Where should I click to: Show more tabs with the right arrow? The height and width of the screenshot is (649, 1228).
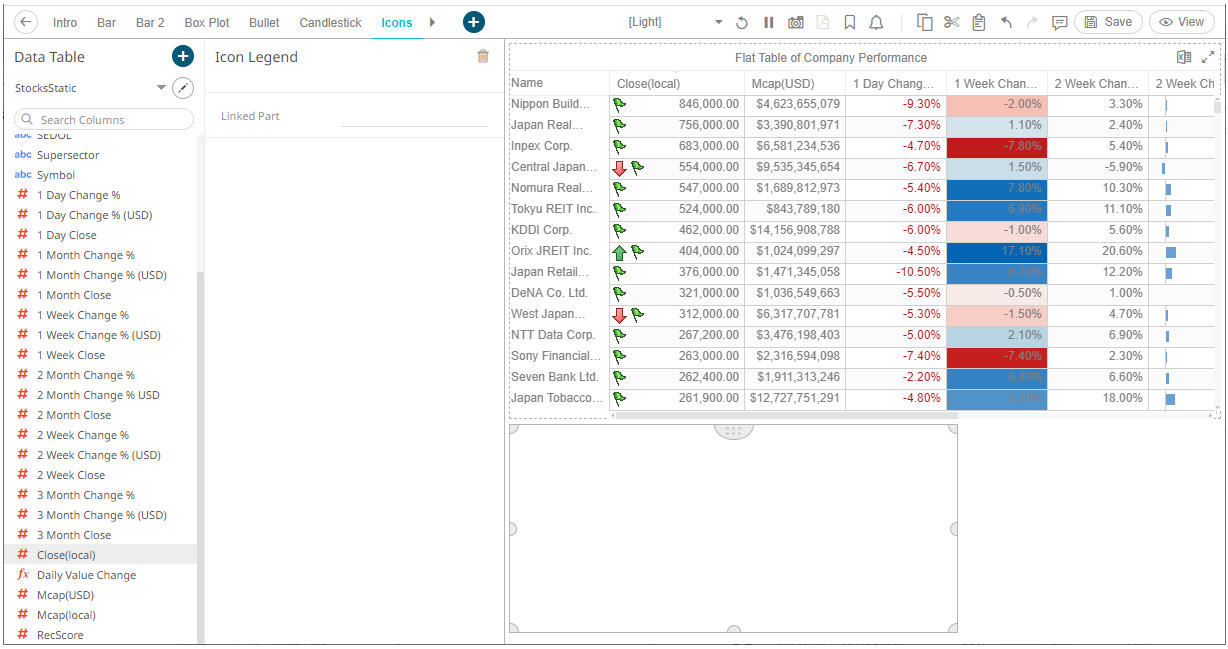pyautogui.click(x=432, y=22)
